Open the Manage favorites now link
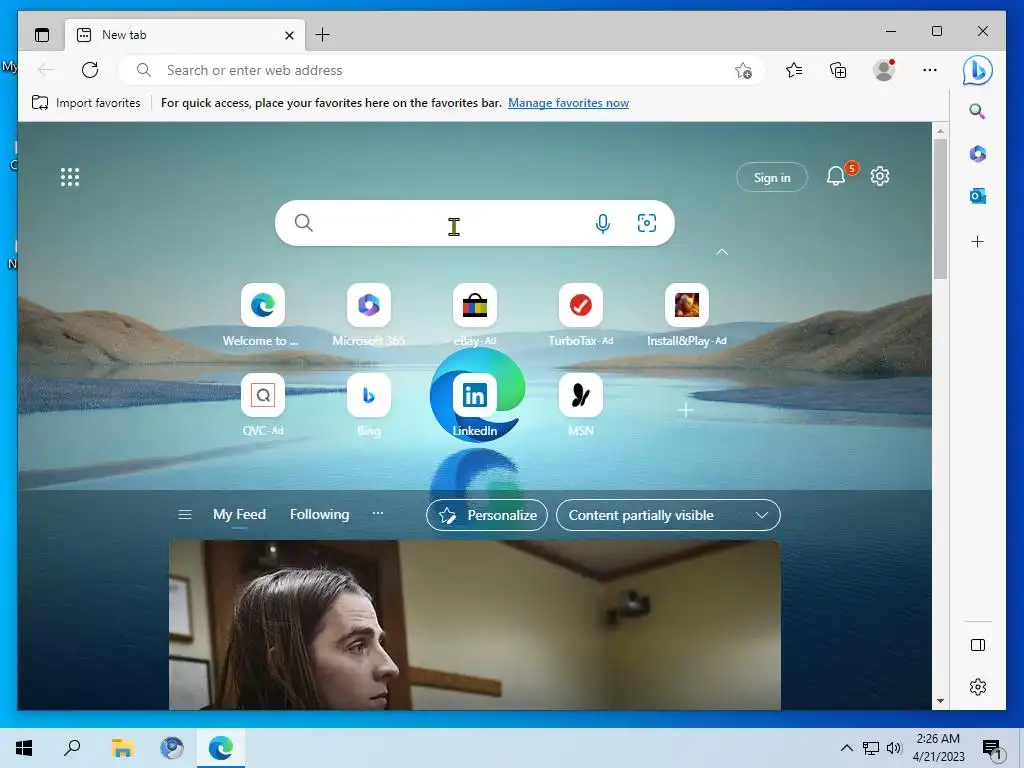 point(568,103)
